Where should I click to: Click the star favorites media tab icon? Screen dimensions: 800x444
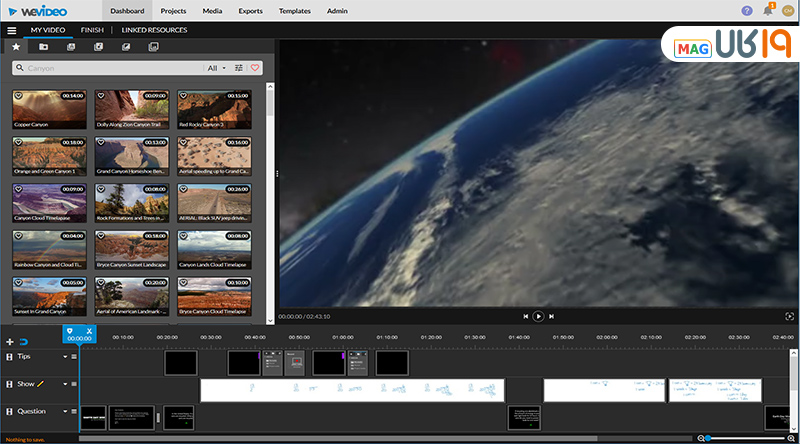click(x=16, y=47)
